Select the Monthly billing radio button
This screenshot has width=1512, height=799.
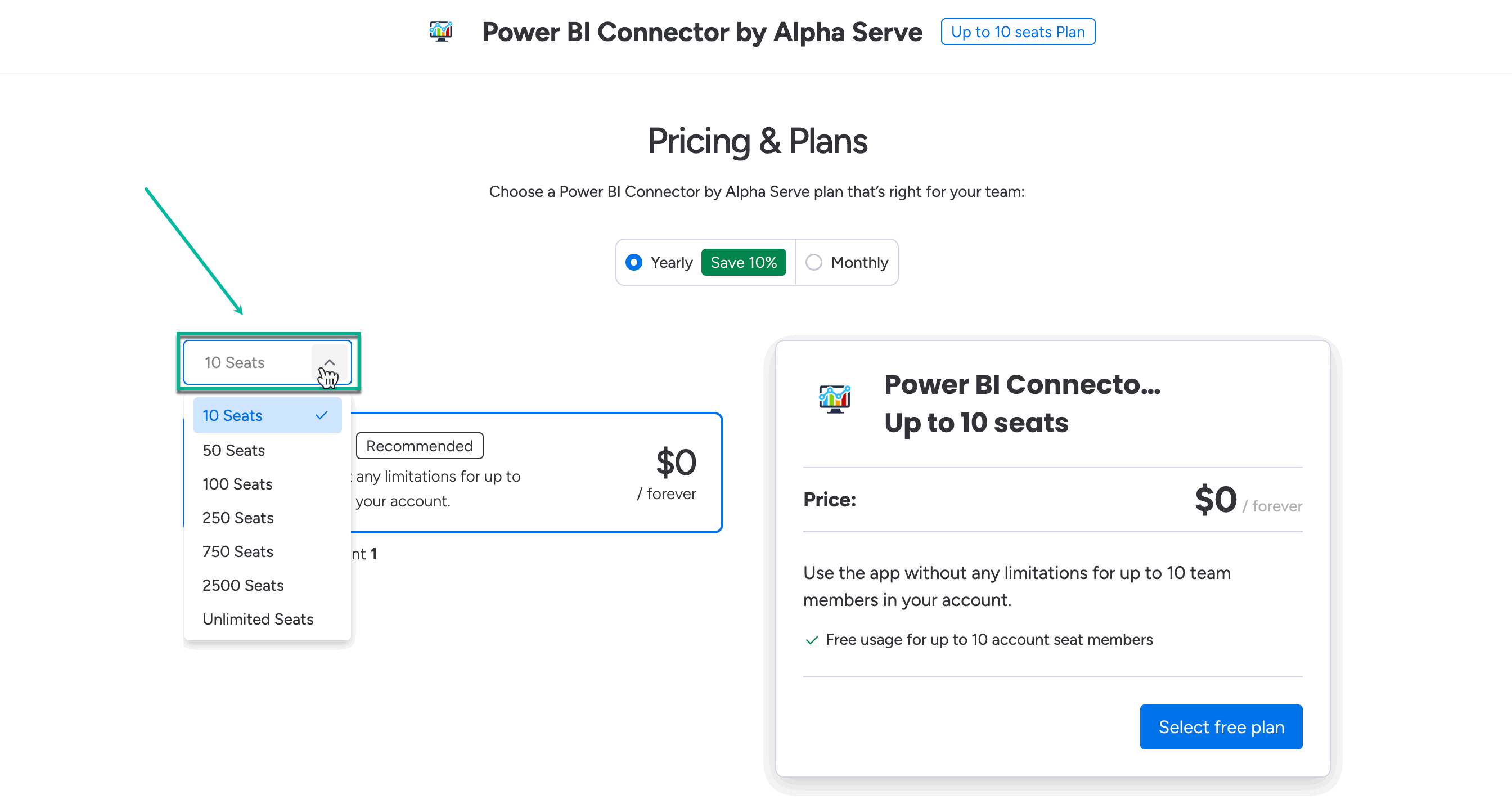click(x=813, y=262)
